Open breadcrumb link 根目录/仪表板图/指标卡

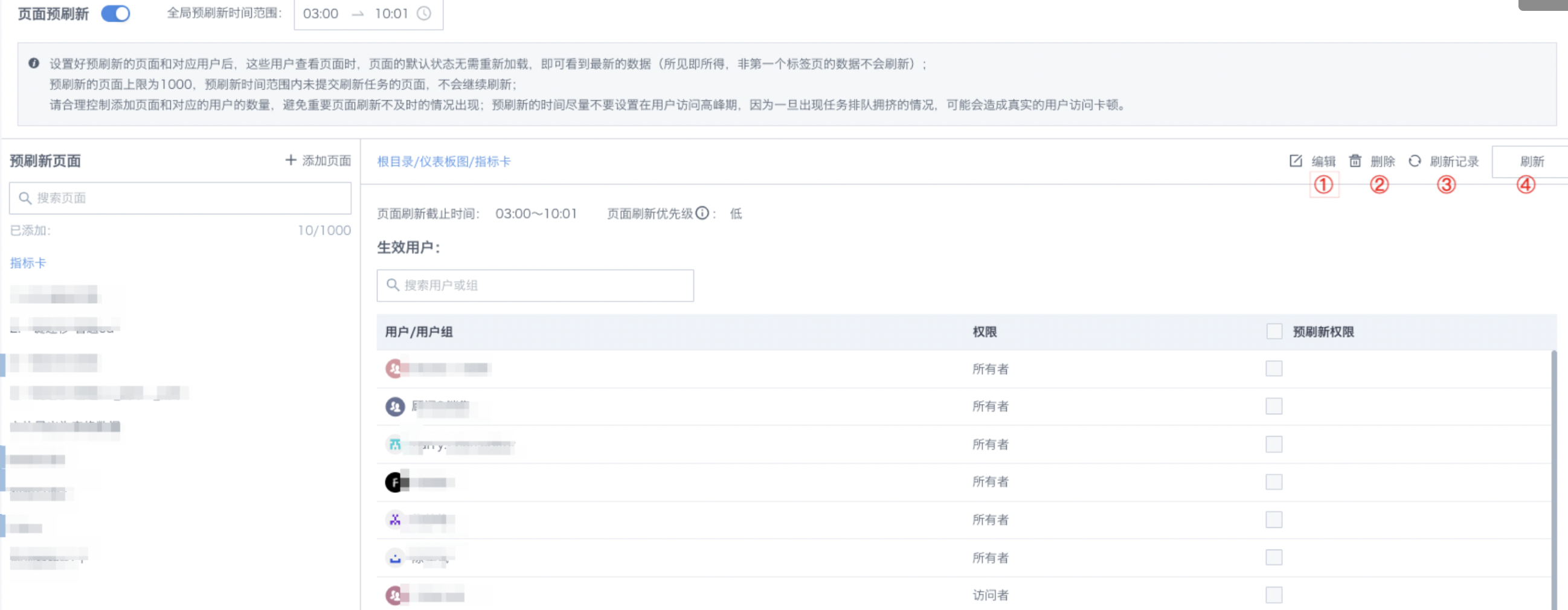pyautogui.click(x=444, y=161)
